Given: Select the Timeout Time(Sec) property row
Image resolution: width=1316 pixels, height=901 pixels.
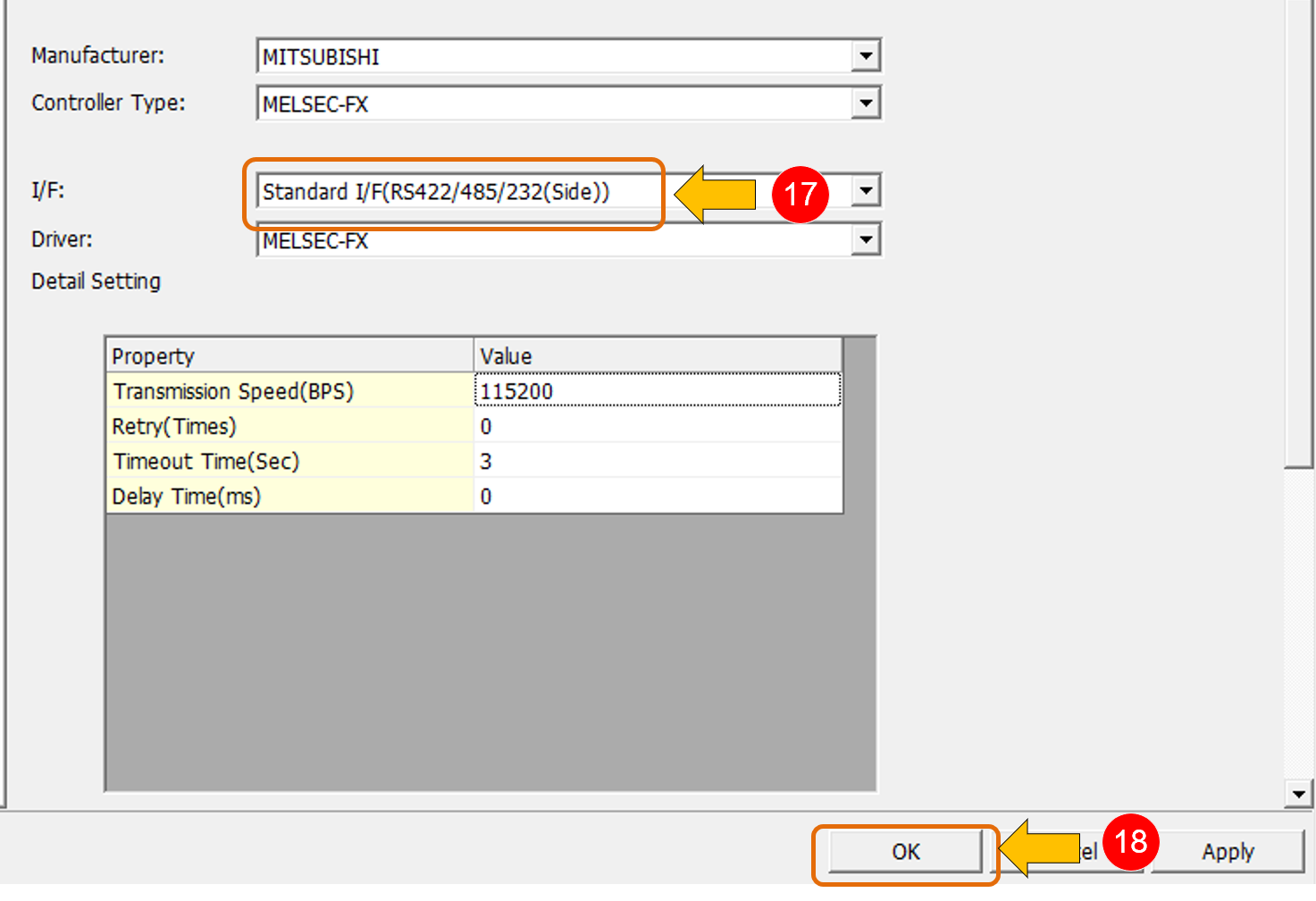Looking at the screenshot, I should pos(289,461).
